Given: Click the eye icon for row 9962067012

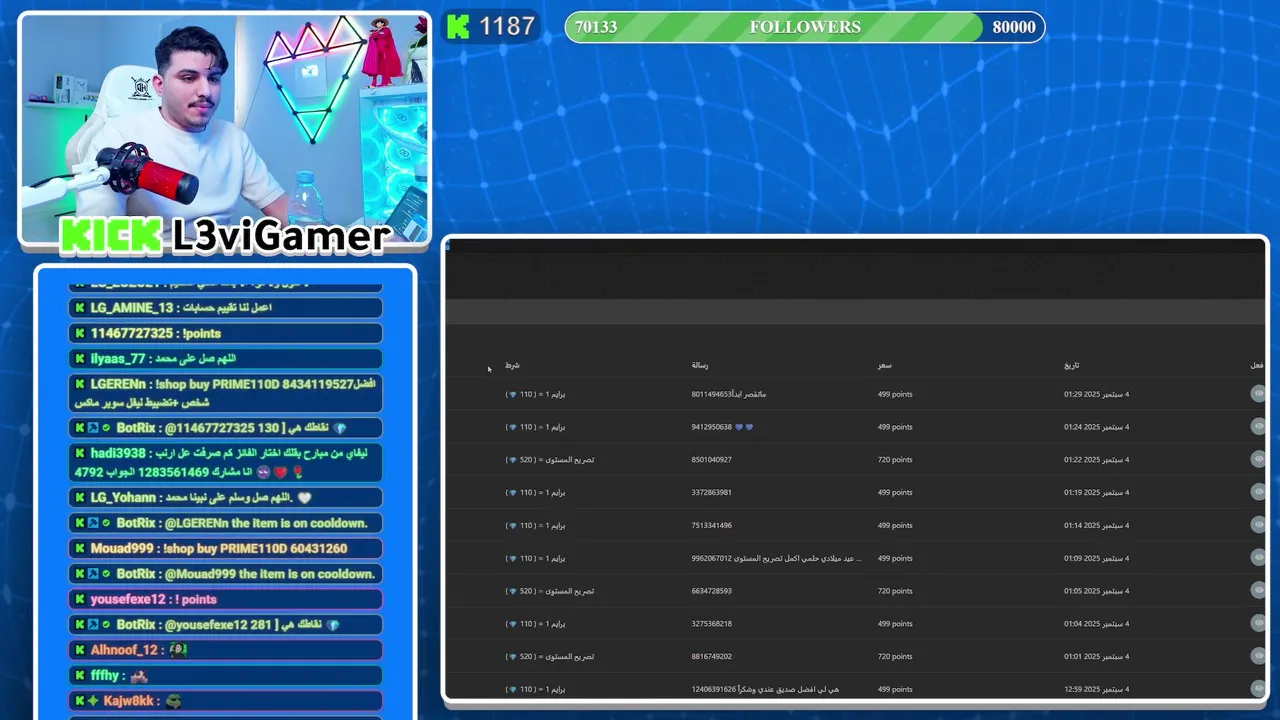Looking at the screenshot, I should pyautogui.click(x=1258, y=558).
